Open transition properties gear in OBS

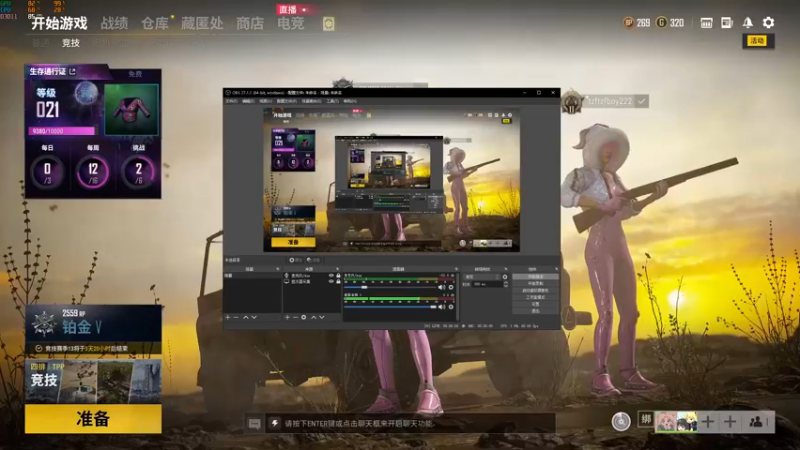pyautogui.click(x=505, y=277)
